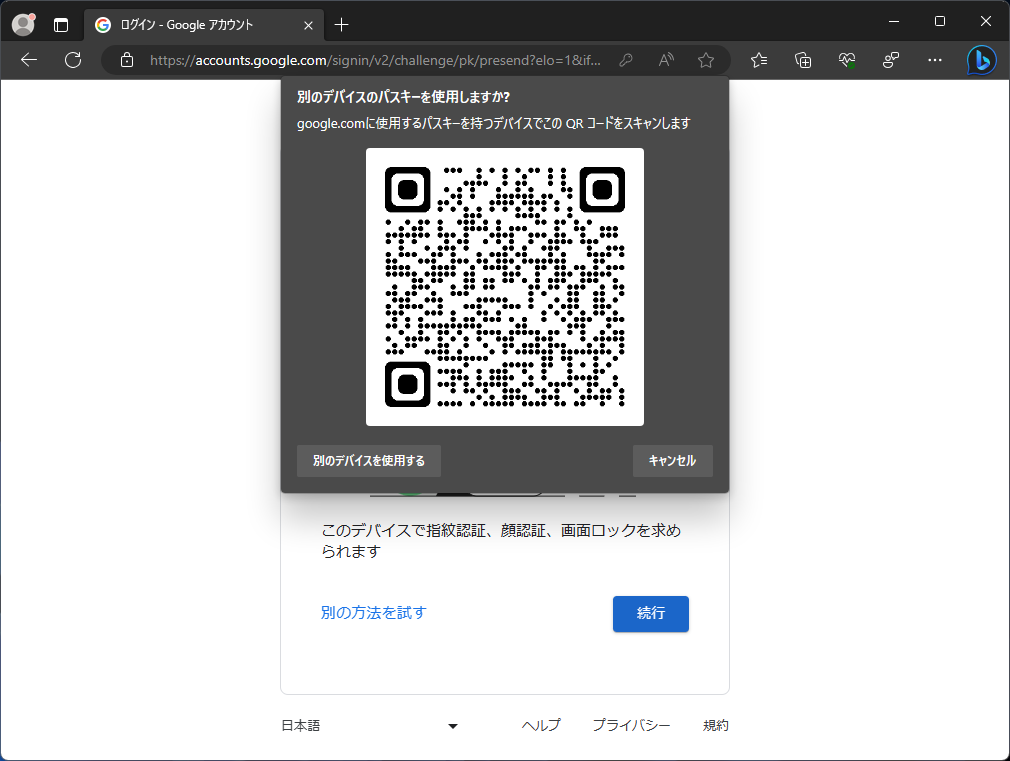Start Read aloud from the address bar
1010x761 pixels.
[x=665, y=60]
